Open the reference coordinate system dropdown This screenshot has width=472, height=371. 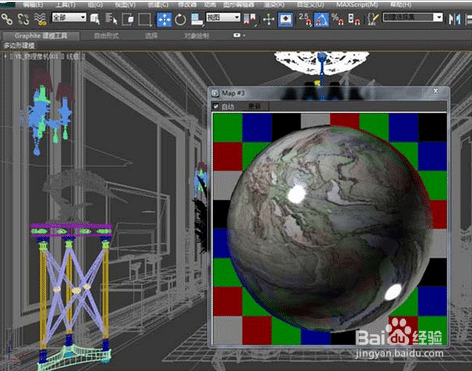[x=223, y=17]
